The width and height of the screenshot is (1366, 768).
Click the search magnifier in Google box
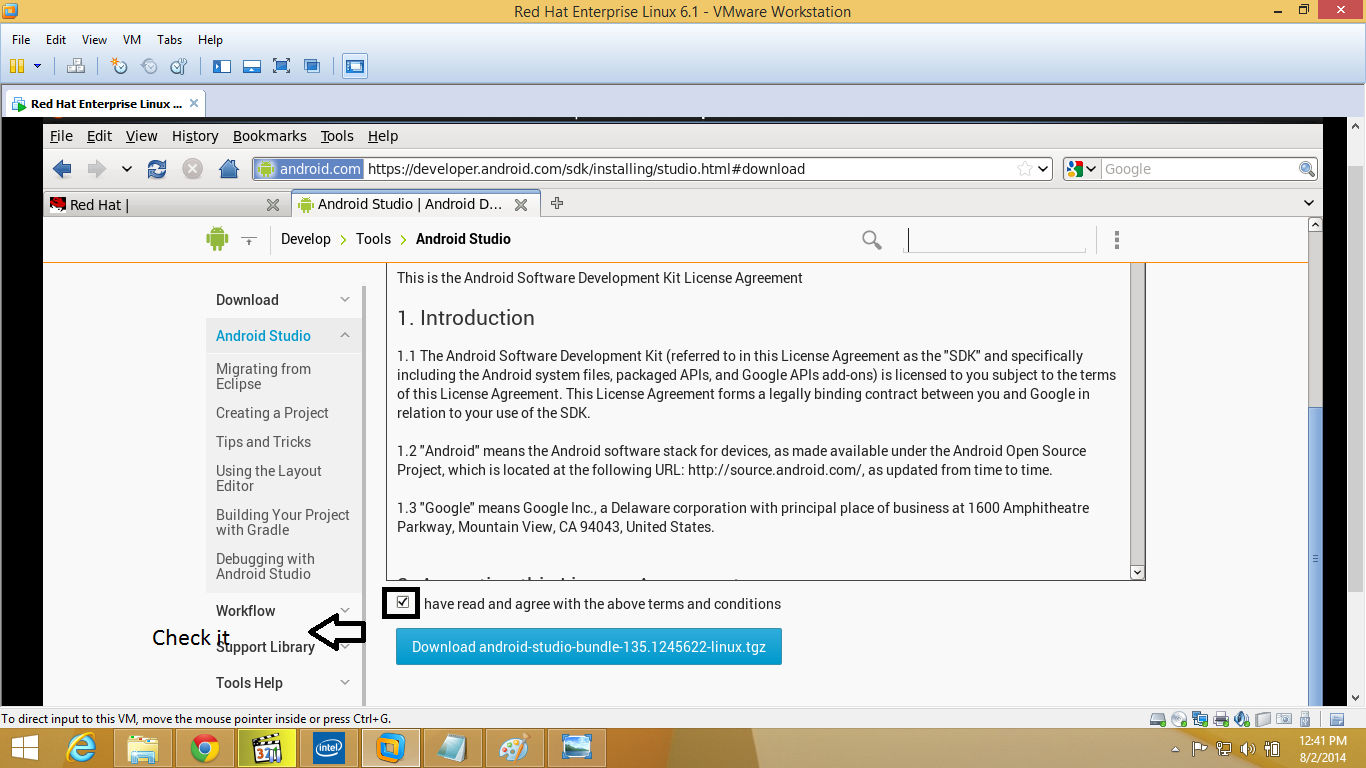click(1306, 169)
